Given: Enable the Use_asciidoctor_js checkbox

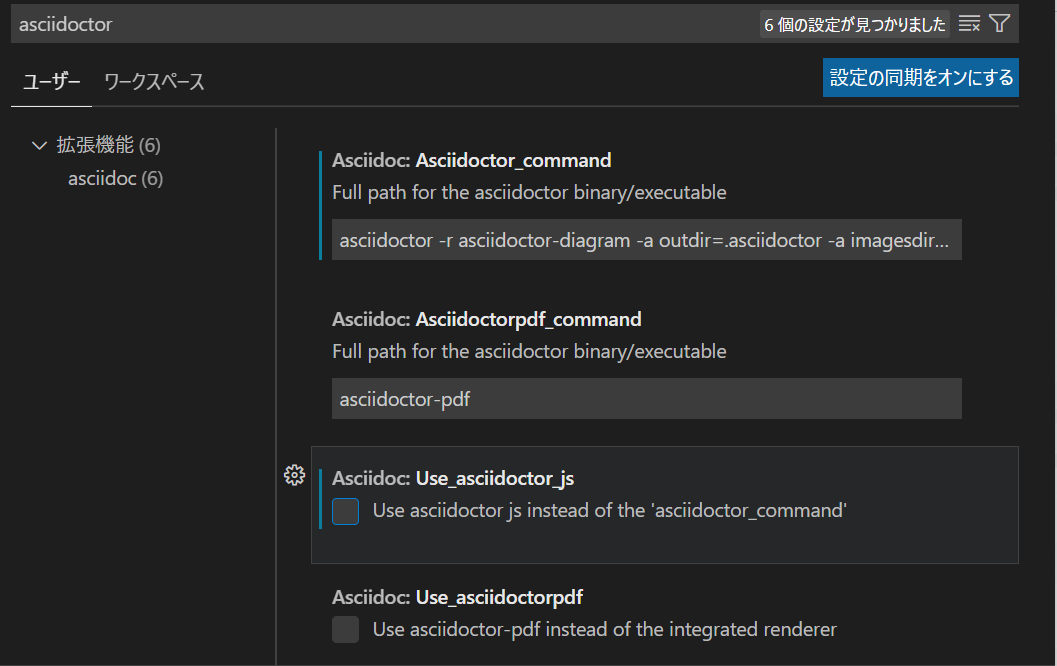Looking at the screenshot, I should [x=346, y=512].
